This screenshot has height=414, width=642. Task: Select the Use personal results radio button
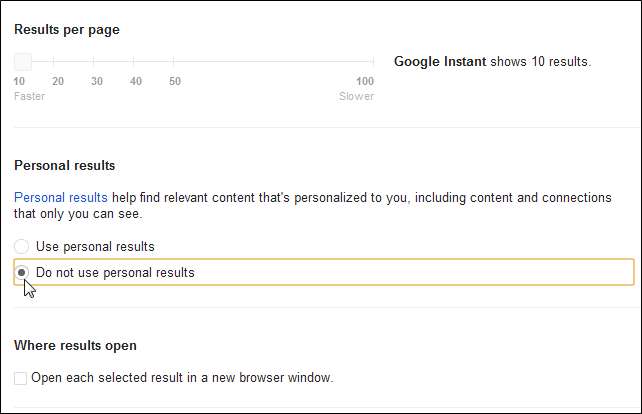point(23,246)
